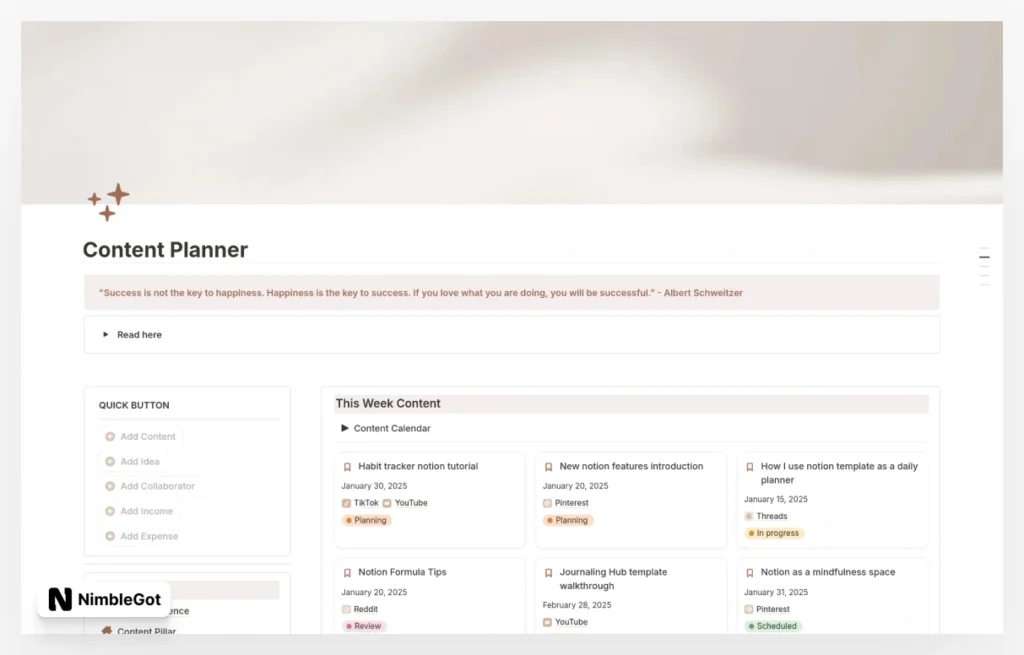Click the plus icon beside Add Collaborator
This screenshot has width=1024, height=655.
(x=110, y=486)
